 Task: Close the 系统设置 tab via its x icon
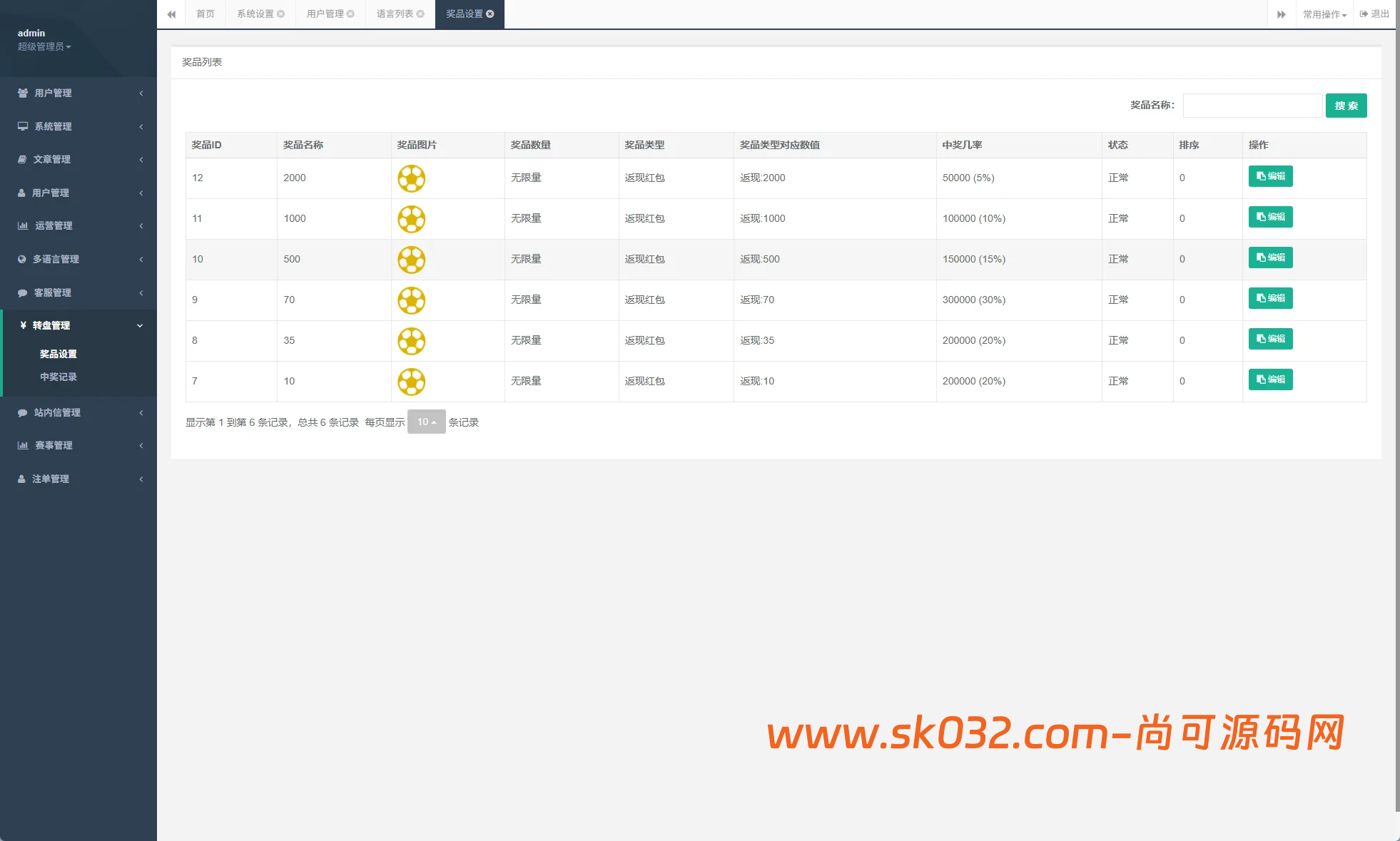(281, 14)
